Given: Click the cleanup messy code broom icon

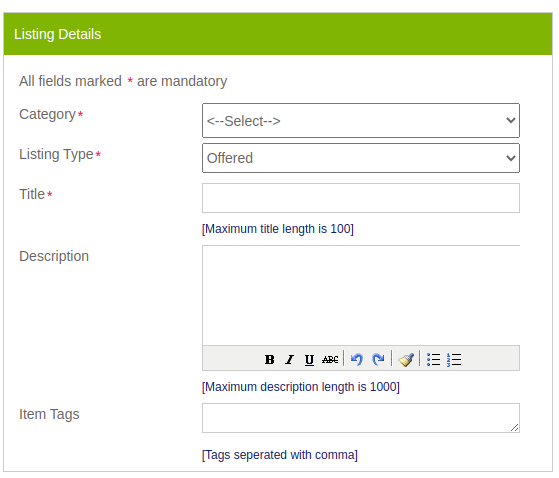Looking at the screenshot, I should (406, 359).
